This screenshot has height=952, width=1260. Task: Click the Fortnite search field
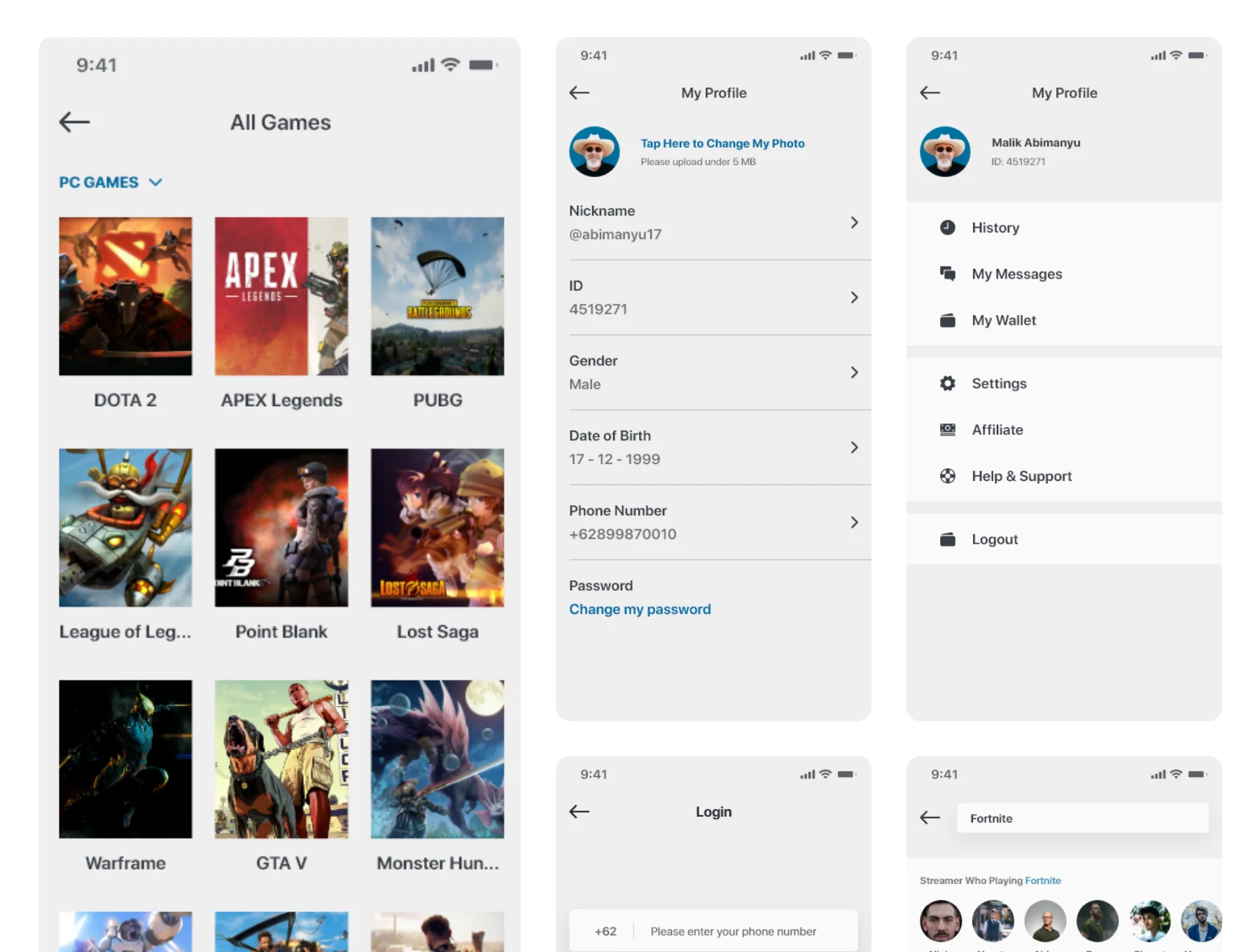[x=1082, y=818]
